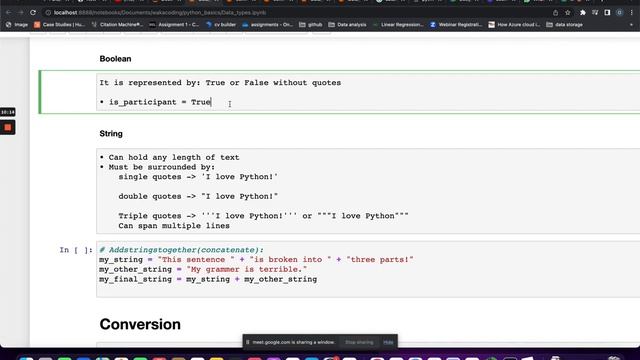Click the browser back arrow

tap(9, 13)
